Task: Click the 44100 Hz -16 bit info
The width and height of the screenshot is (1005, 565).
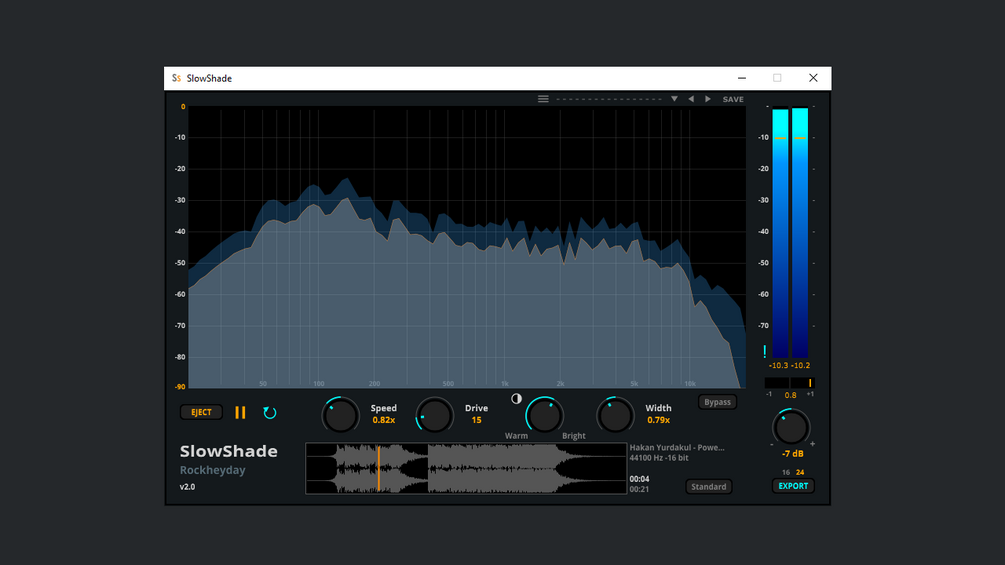Action: [x=659, y=457]
